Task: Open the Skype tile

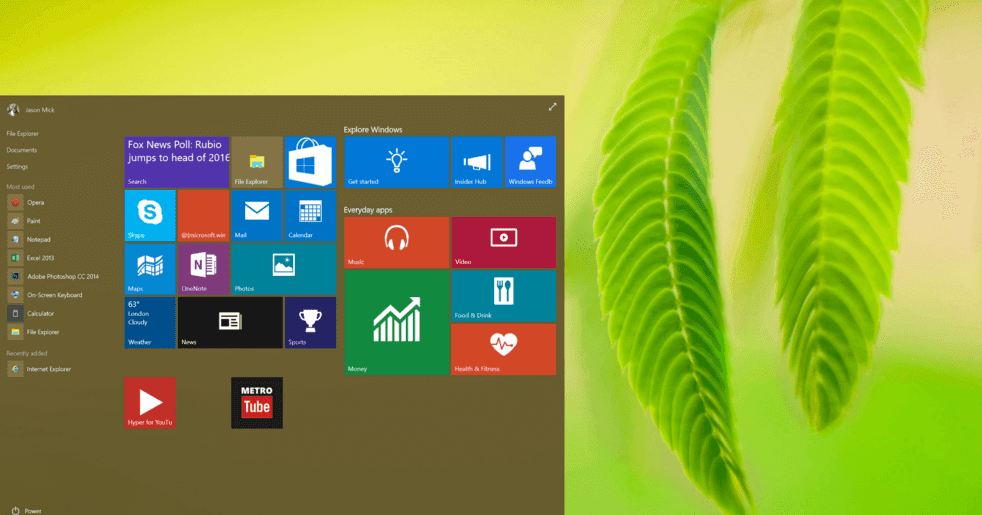Action: pos(150,216)
